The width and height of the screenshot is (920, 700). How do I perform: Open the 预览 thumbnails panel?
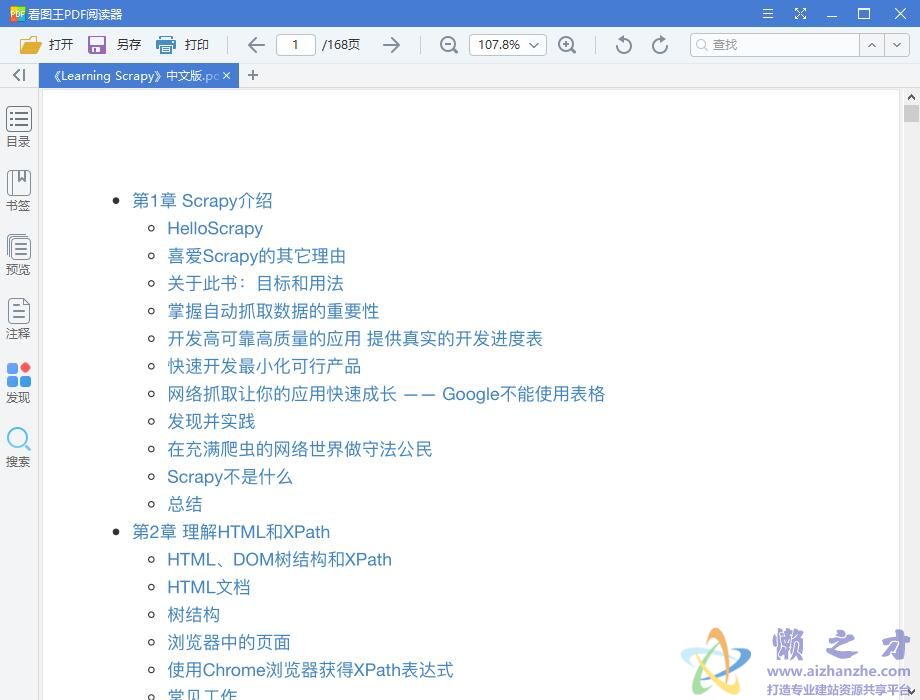19,255
